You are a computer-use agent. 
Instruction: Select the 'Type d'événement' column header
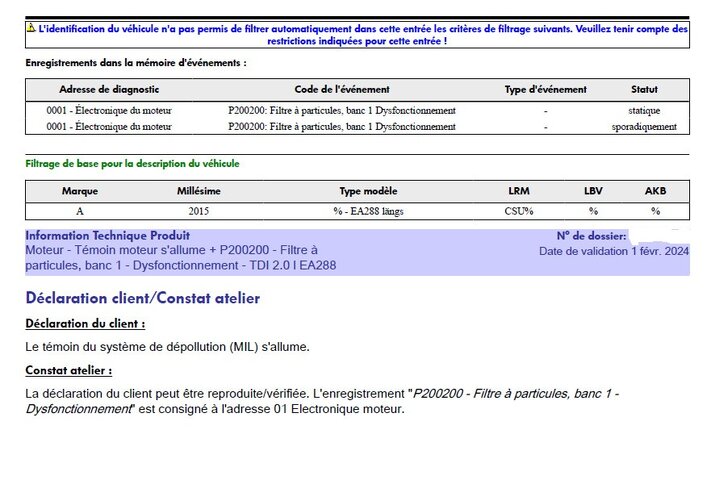[x=546, y=89]
